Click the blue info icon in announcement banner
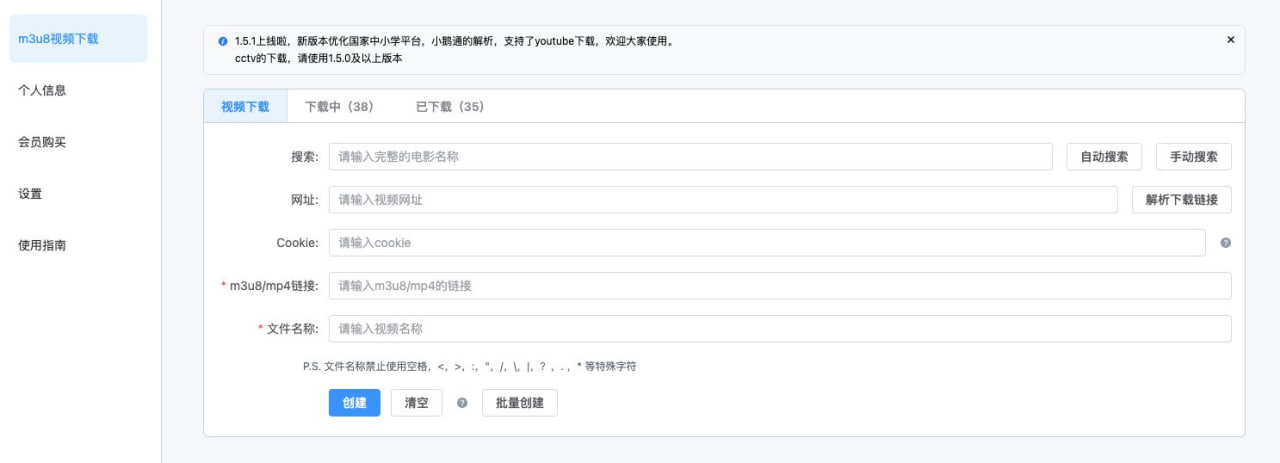Viewport: 1280px width, 463px height. pyautogui.click(x=222, y=42)
